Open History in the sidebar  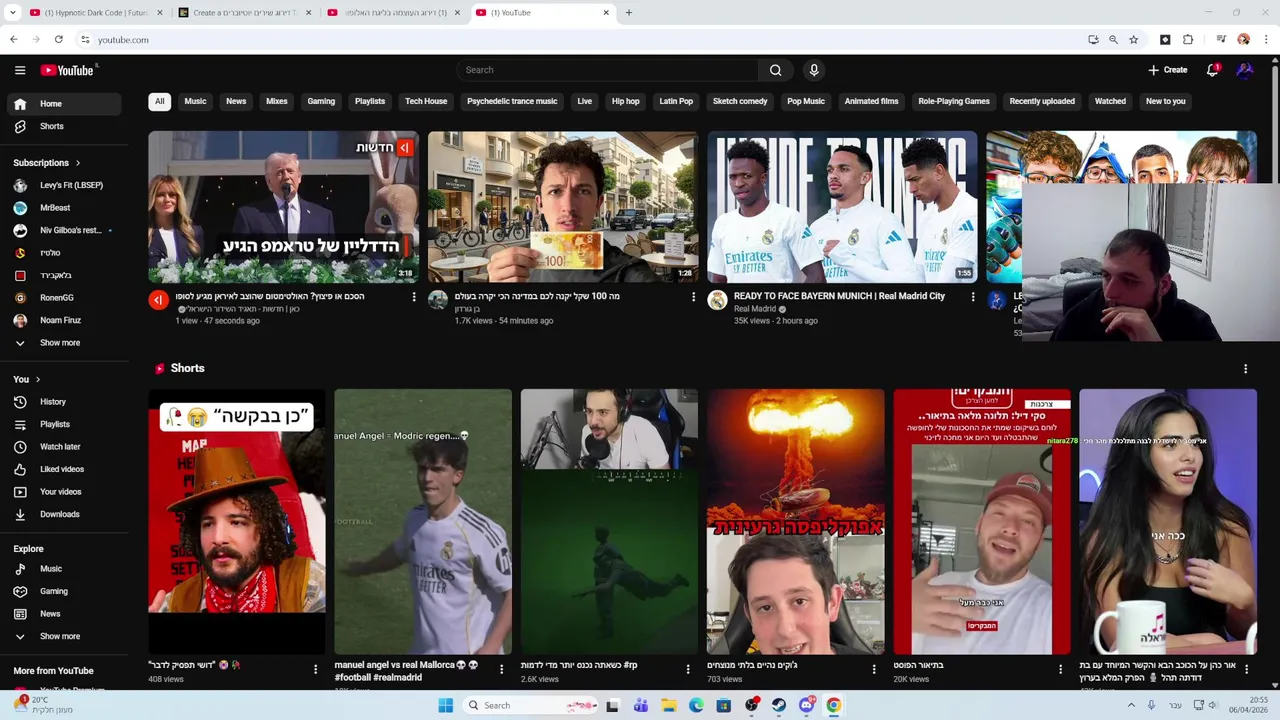(x=64, y=402)
